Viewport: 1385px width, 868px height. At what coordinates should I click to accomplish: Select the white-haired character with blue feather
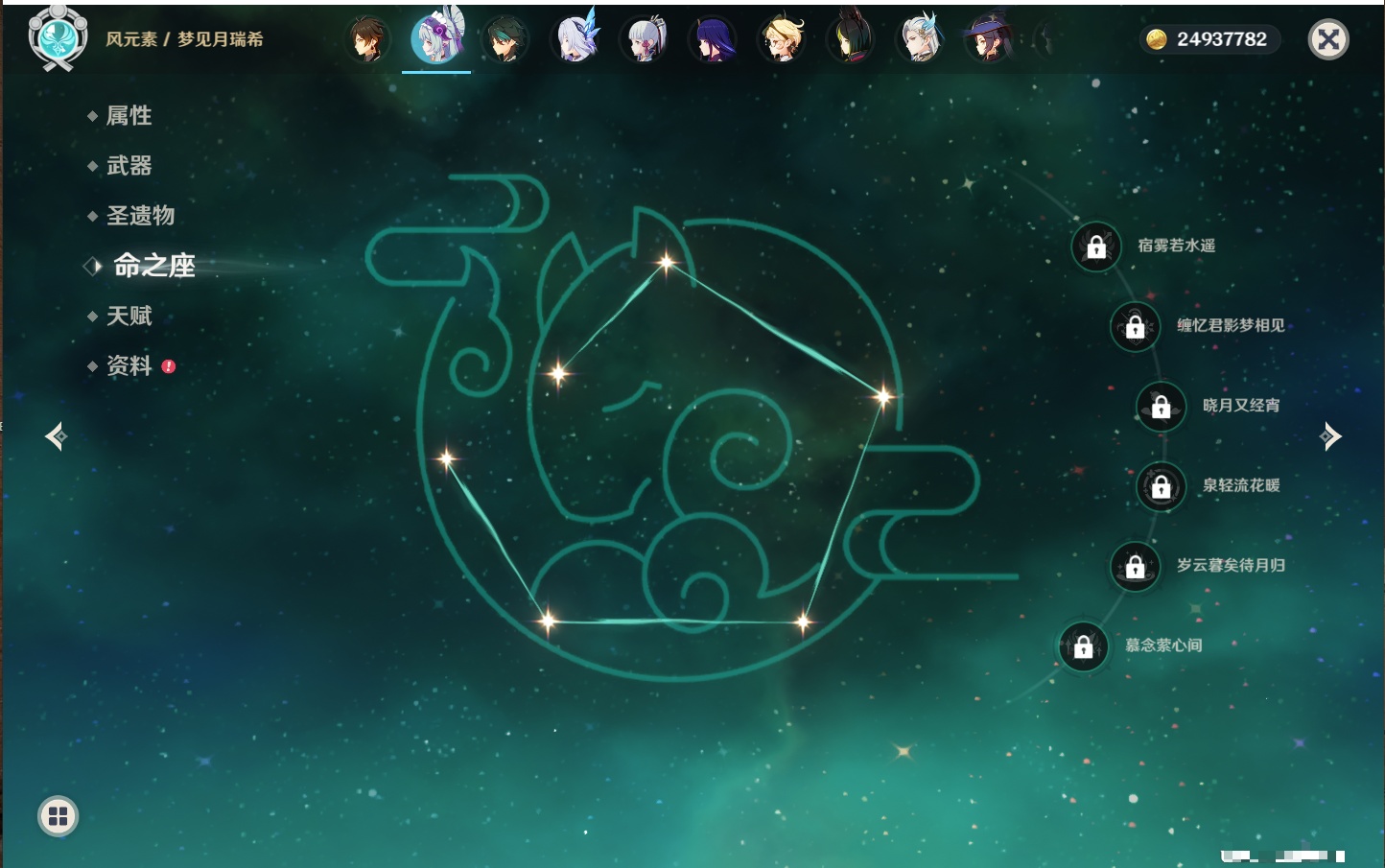coord(920,39)
